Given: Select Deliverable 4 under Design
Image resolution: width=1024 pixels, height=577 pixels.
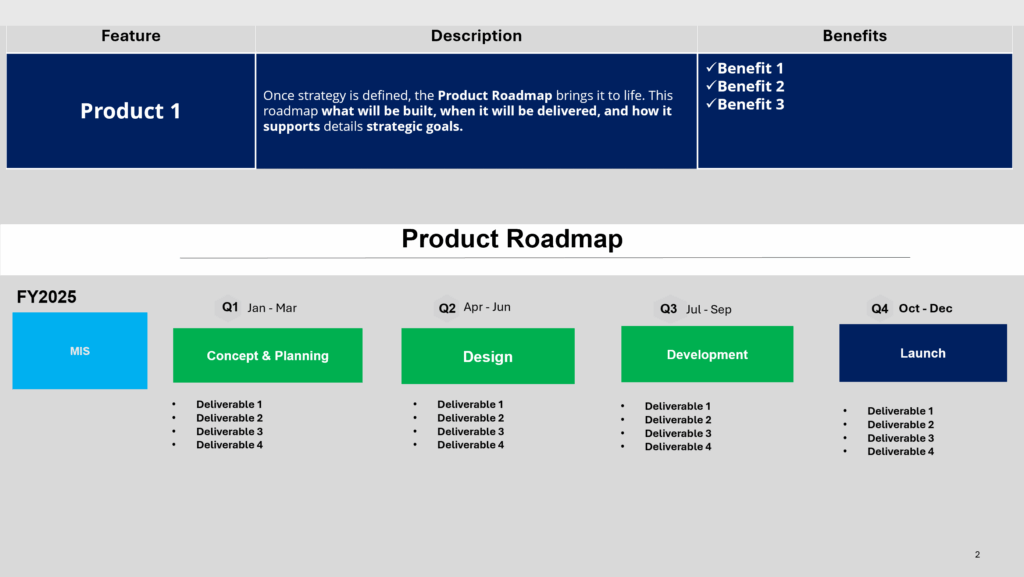Looking at the screenshot, I should [x=470, y=445].
